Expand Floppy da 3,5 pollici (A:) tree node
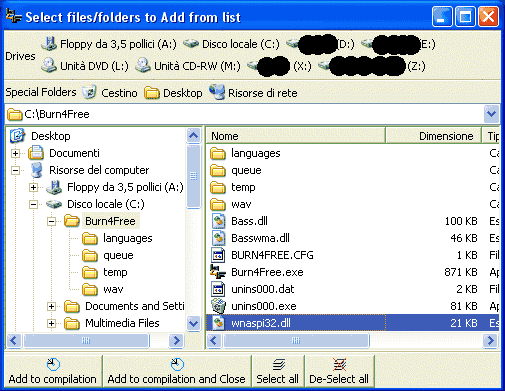The width and height of the screenshot is (505, 391). pos(33,187)
